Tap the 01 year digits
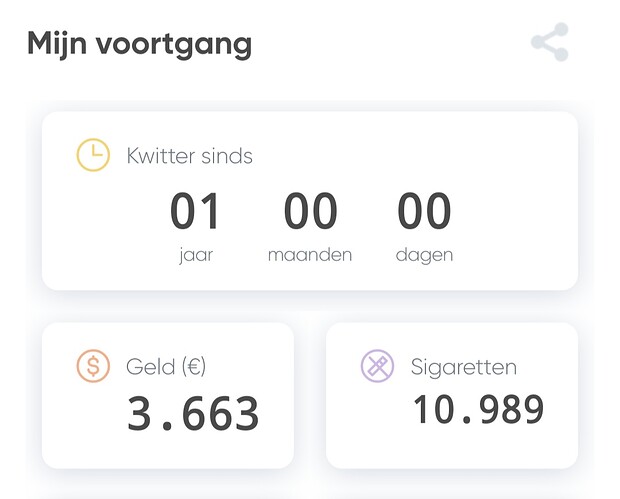 [195, 210]
